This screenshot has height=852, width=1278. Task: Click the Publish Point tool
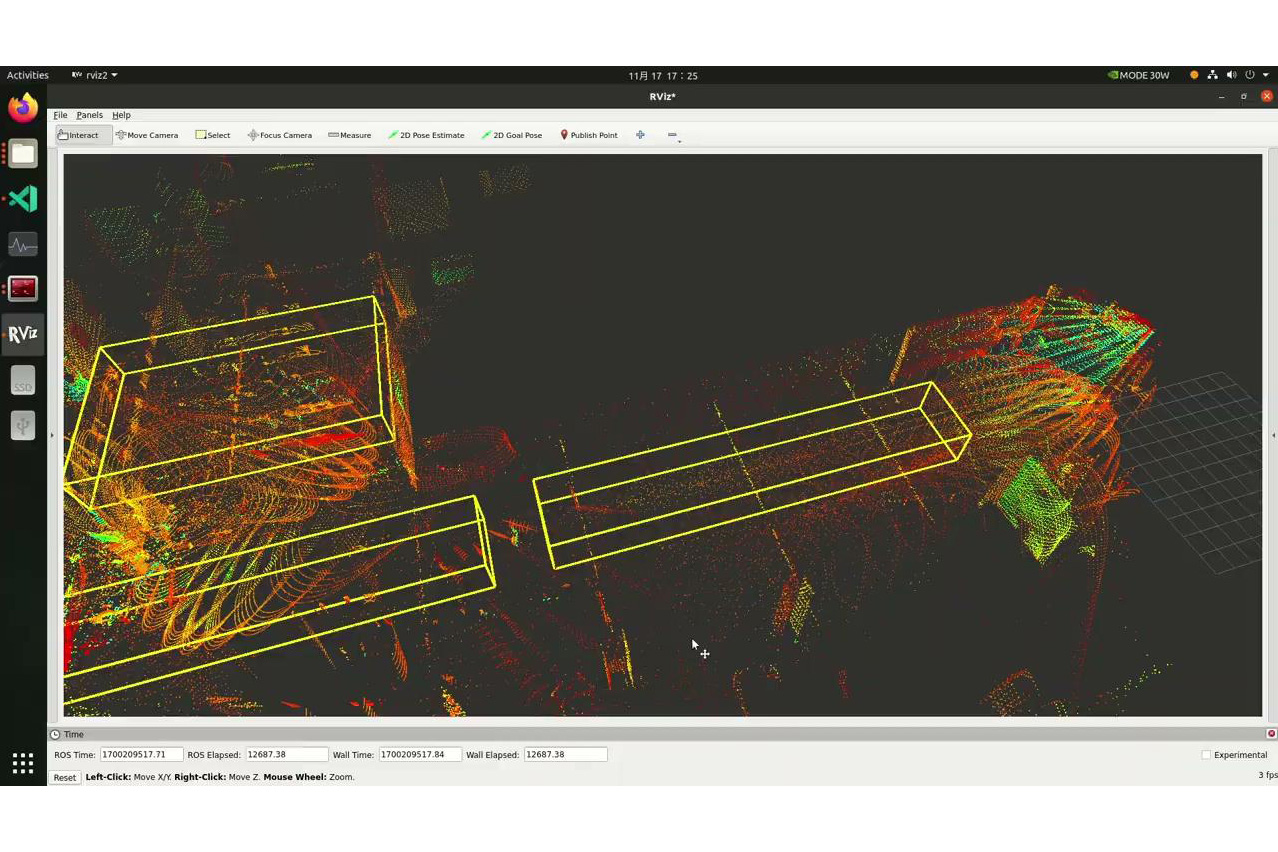click(x=588, y=135)
